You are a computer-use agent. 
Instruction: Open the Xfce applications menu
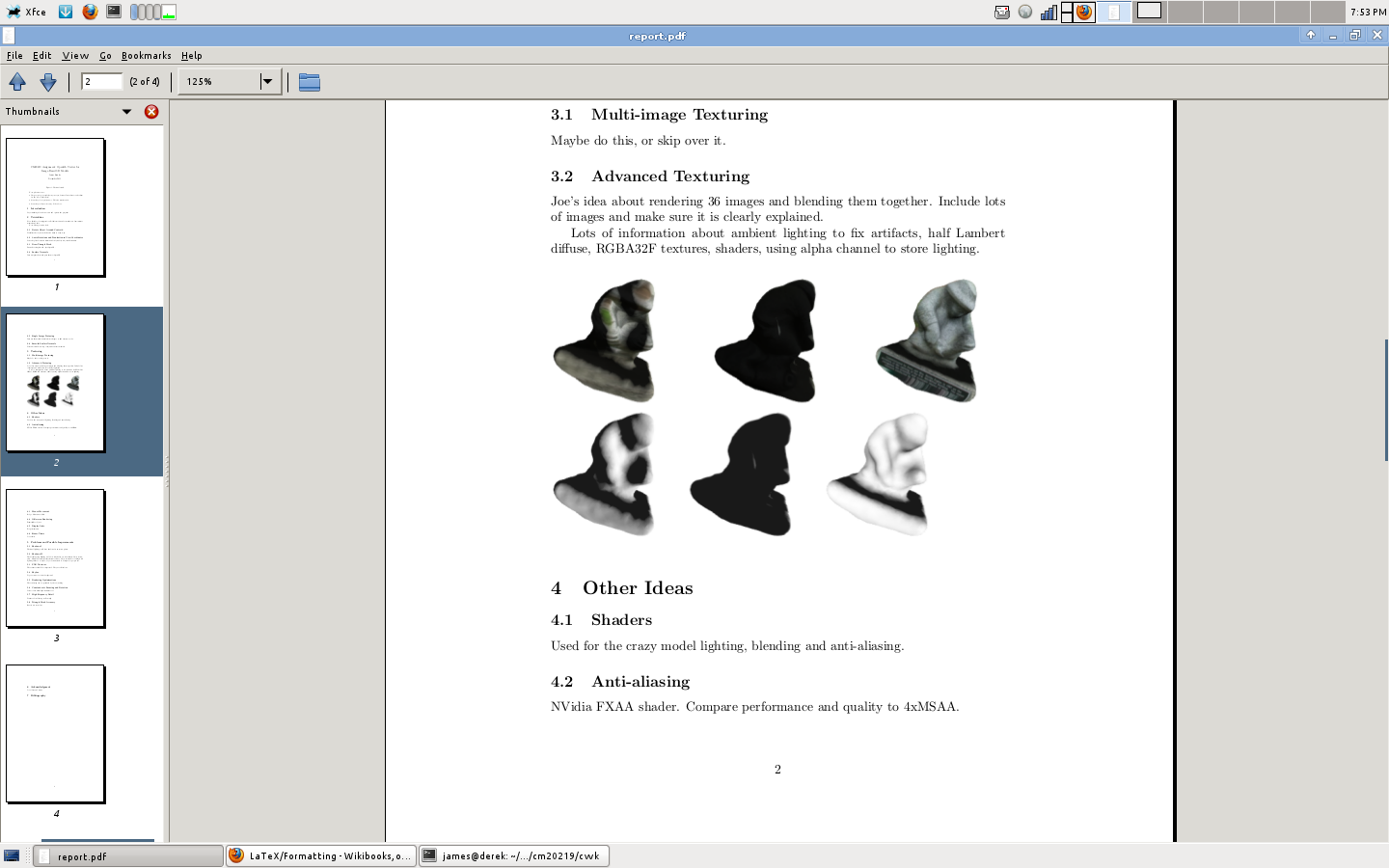tap(26, 12)
